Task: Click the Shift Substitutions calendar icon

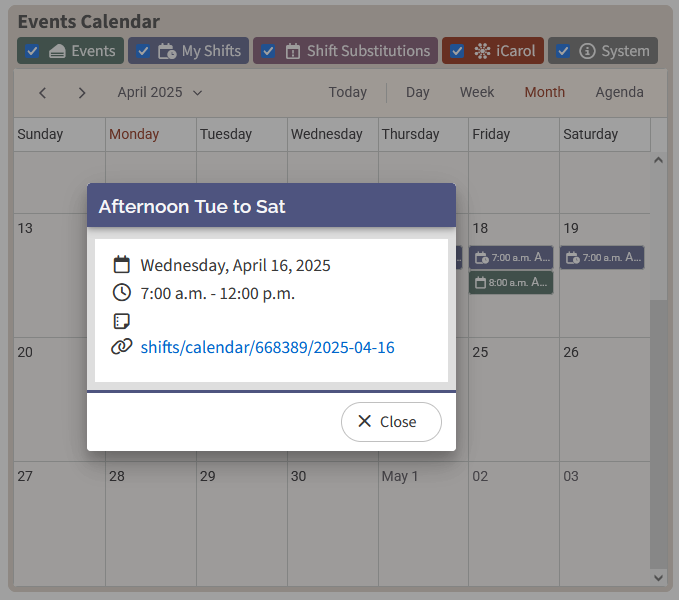Action: 293,51
